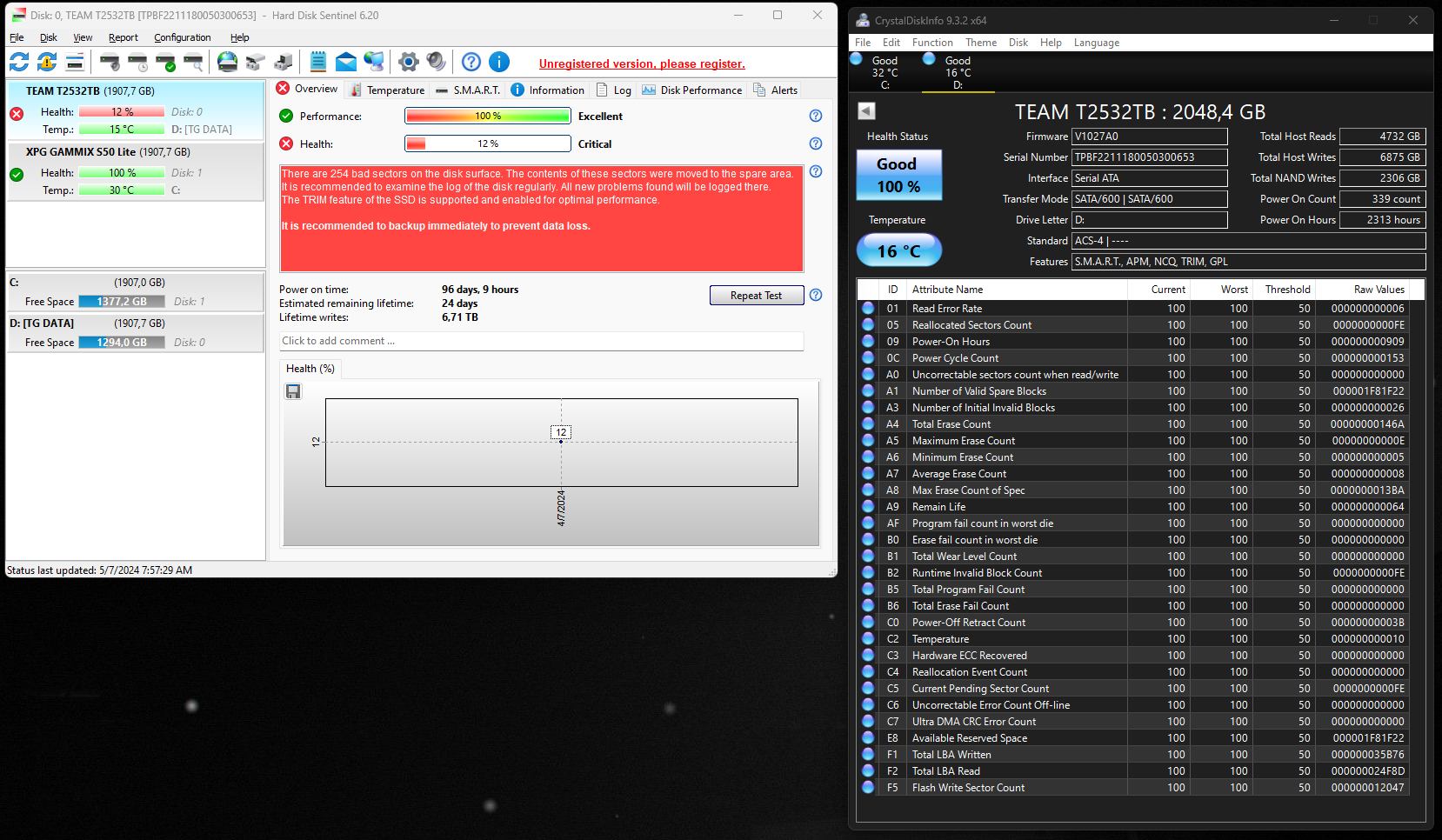Click the green check icon for XPG GAMMIX
The image size is (1442, 840).
click(17, 175)
